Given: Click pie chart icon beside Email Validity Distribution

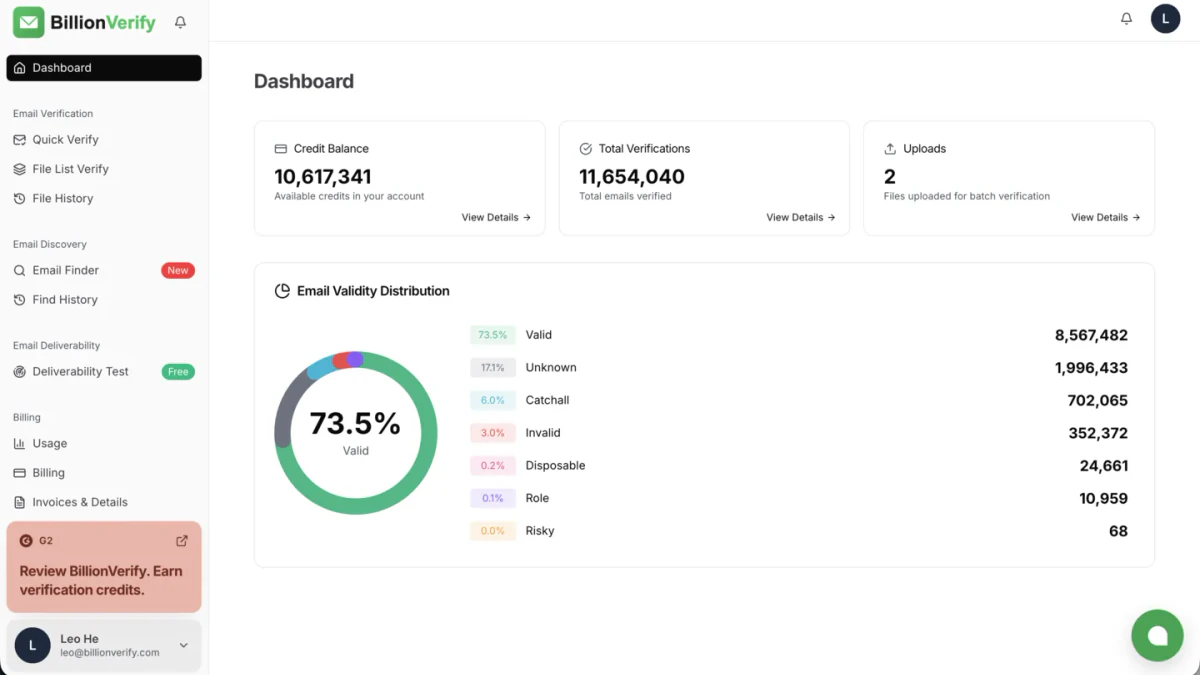Looking at the screenshot, I should pyautogui.click(x=283, y=291).
